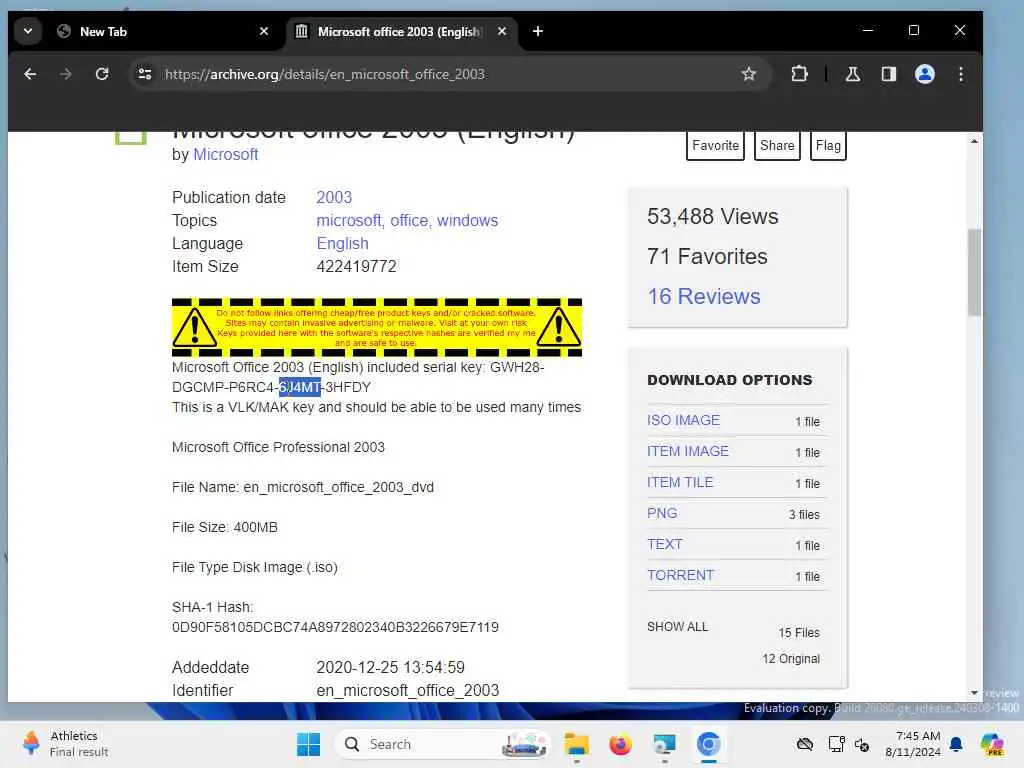Close the New Tab tab
Image resolution: width=1024 pixels, height=768 pixels.
(264, 31)
